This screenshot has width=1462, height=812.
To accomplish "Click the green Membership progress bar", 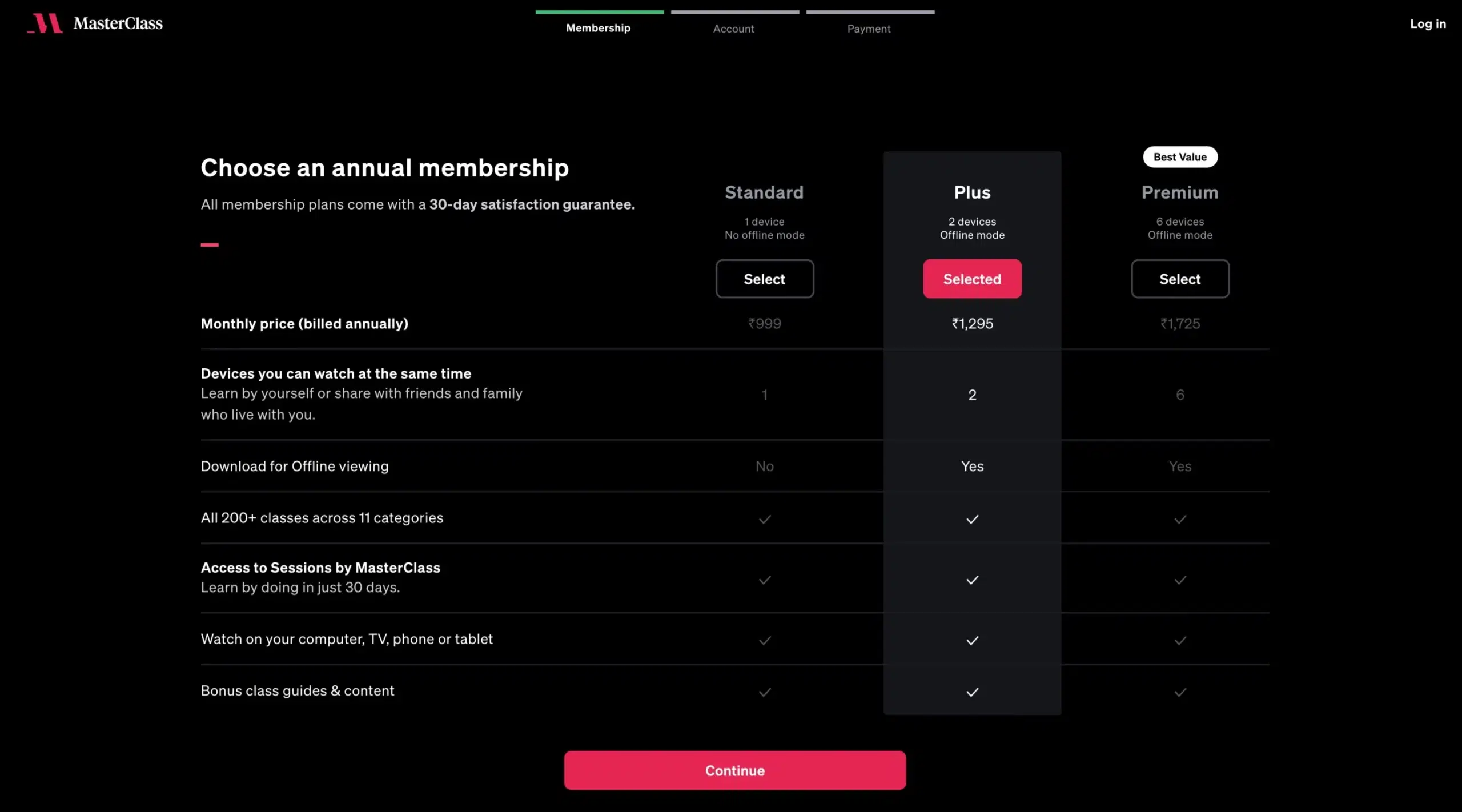I will pyautogui.click(x=599, y=10).
